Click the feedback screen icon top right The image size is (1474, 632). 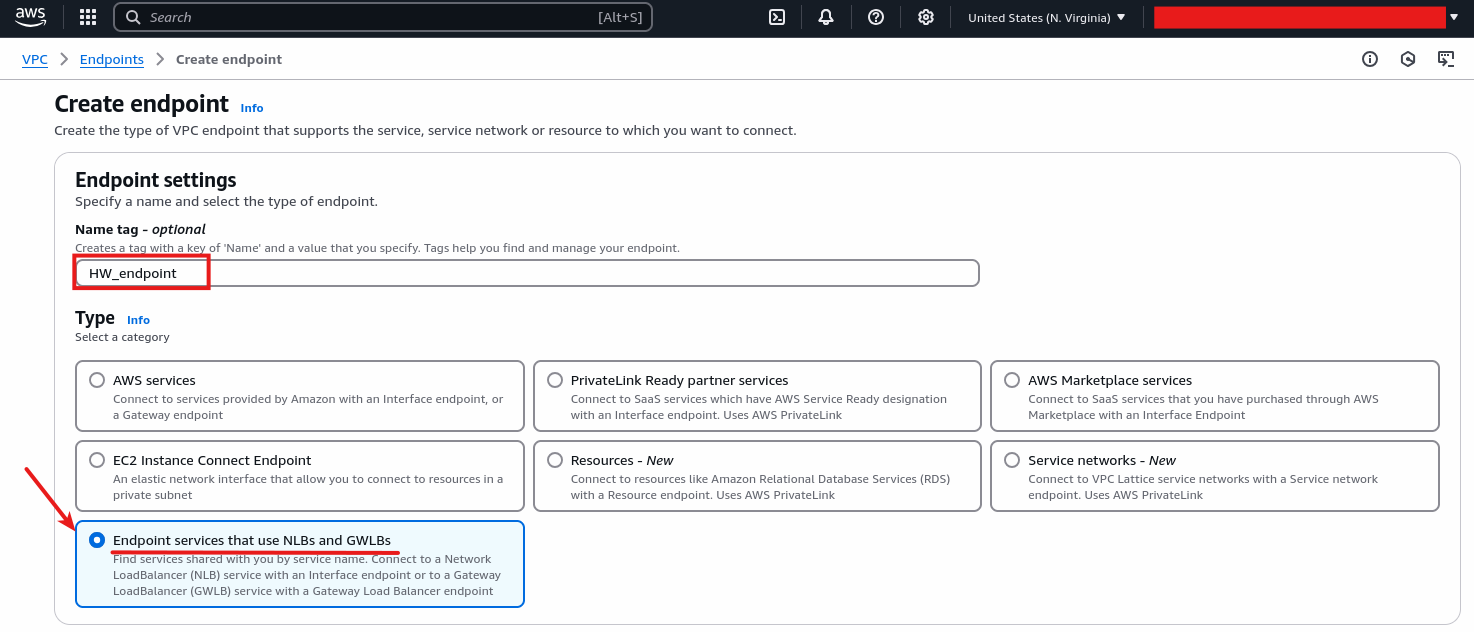pos(1446,59)
